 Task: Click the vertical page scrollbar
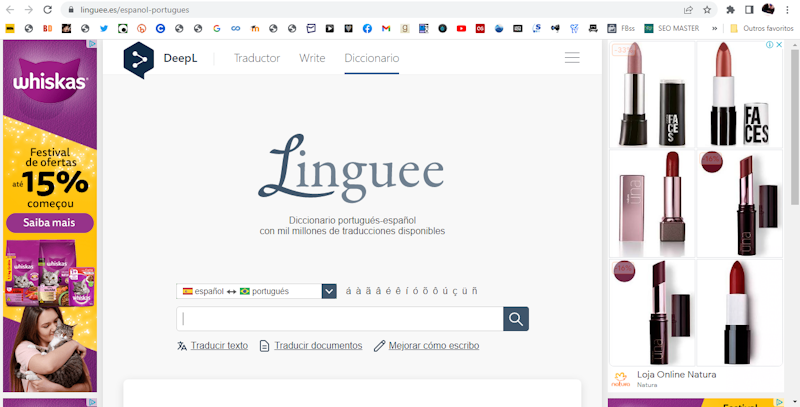pyautogui.click(x=795, y=128)
